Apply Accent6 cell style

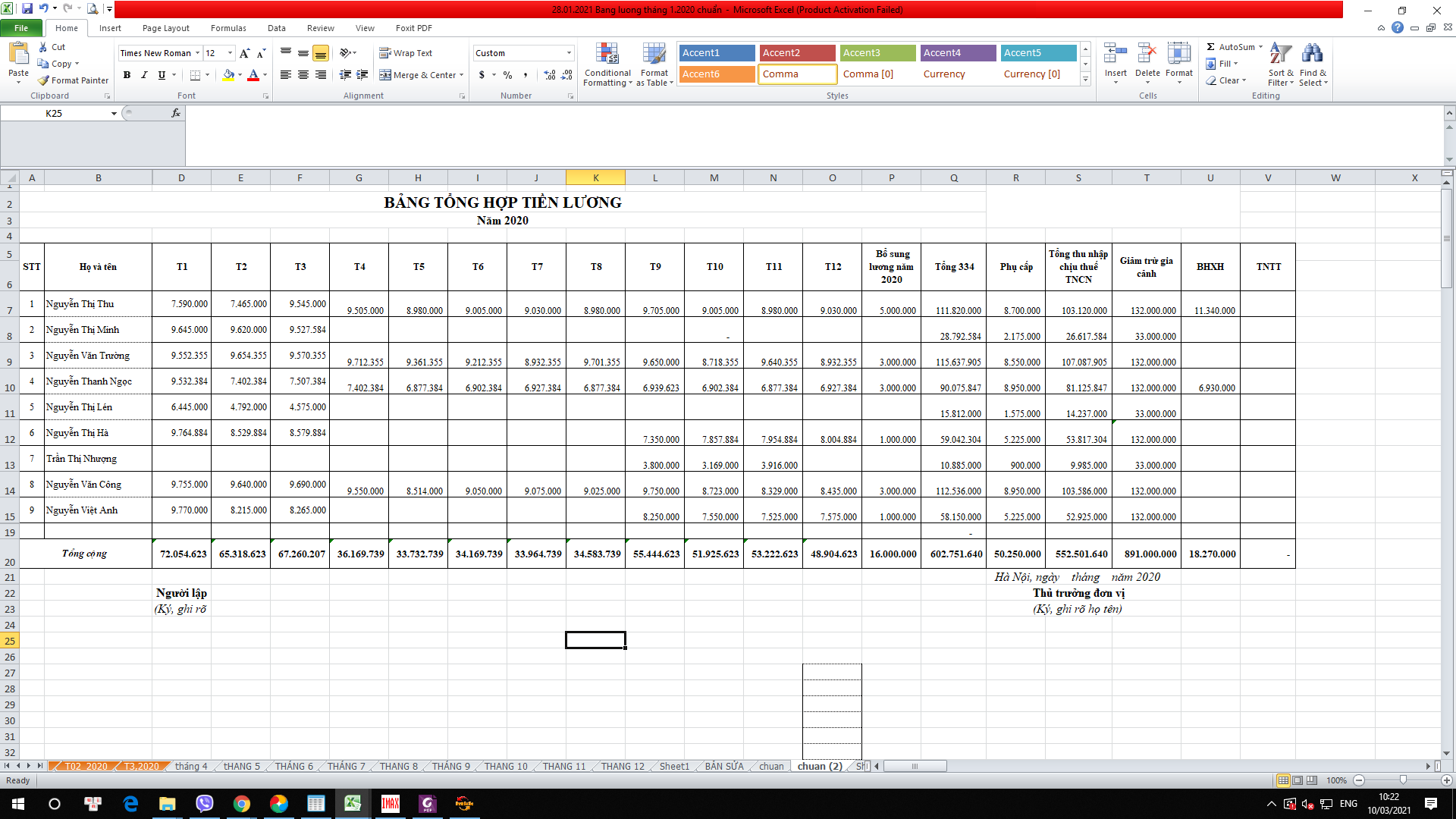click(x=717, y=74)
